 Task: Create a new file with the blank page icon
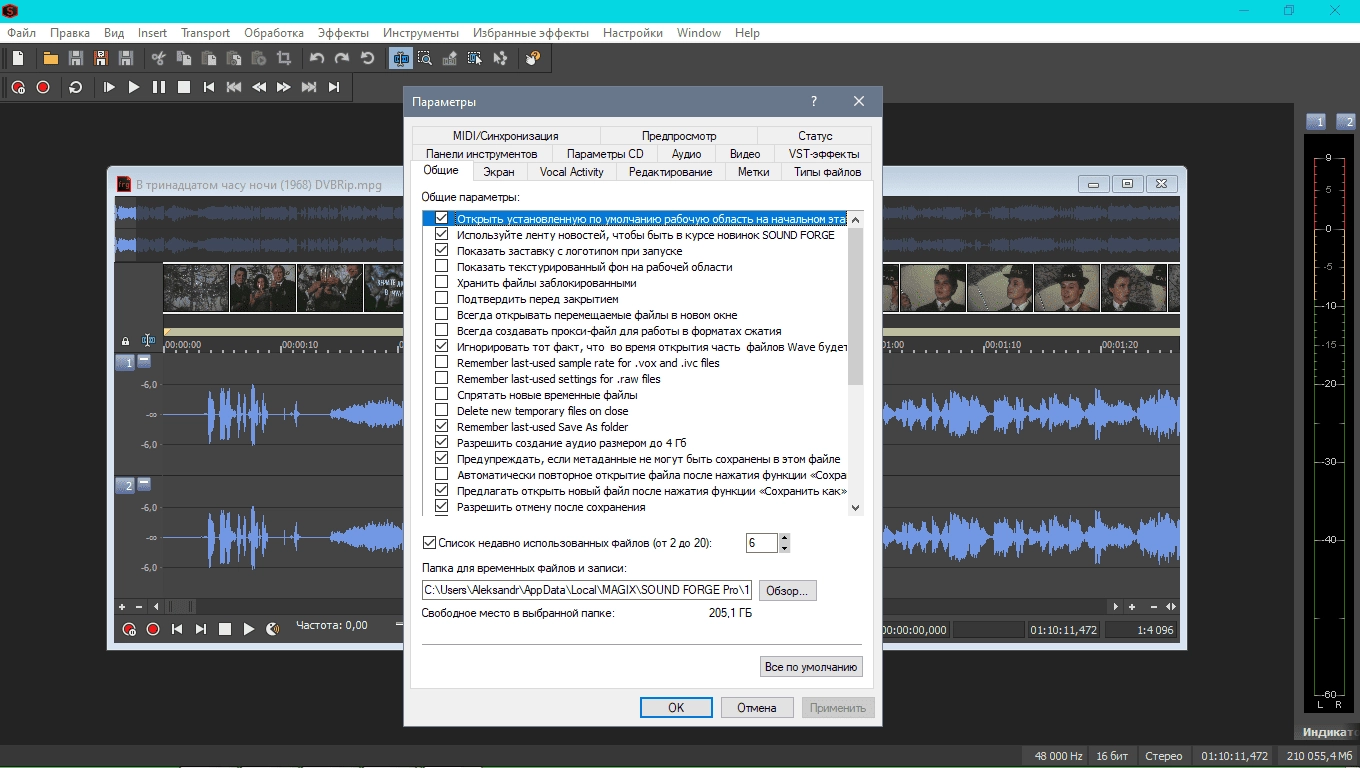18,58
